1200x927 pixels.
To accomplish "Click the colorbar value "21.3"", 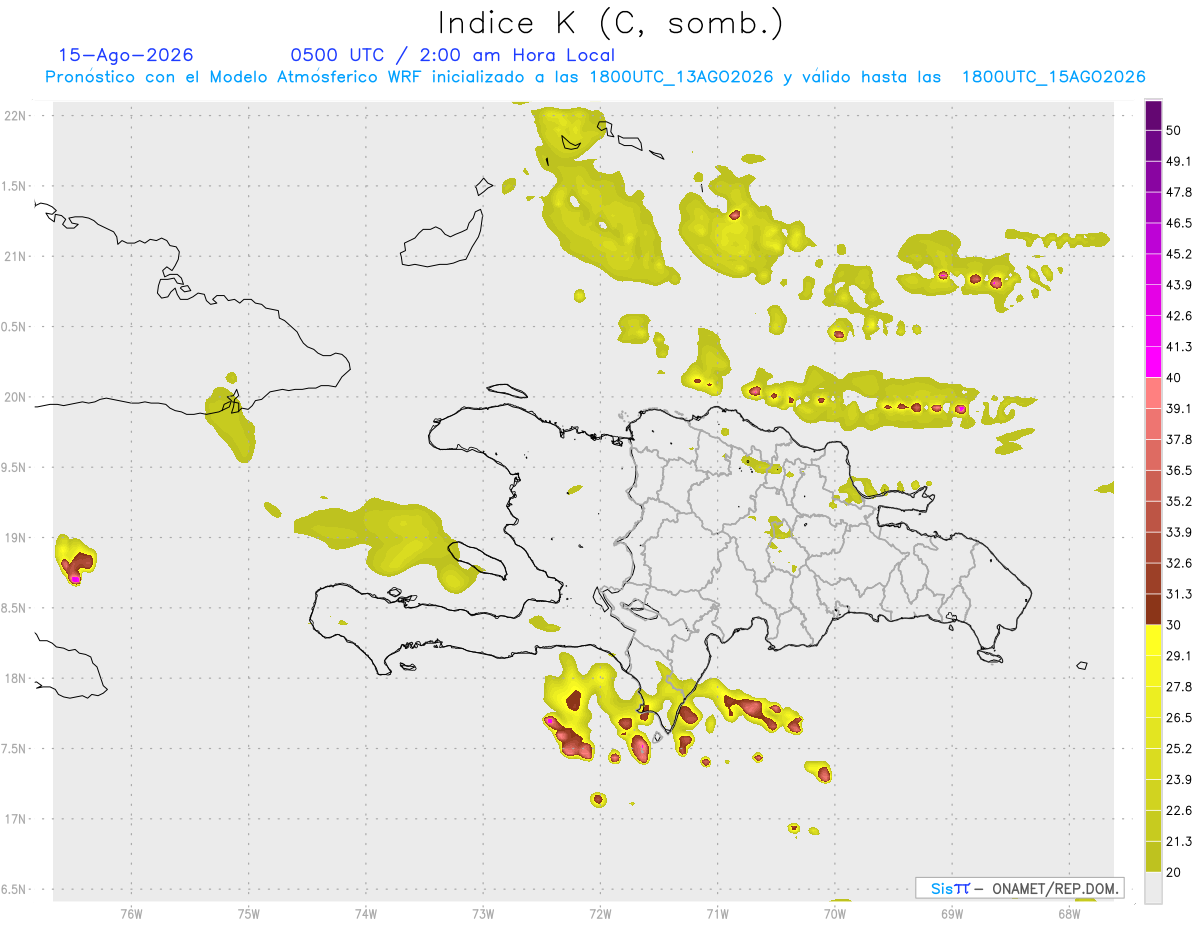I will (x=1179, y=841).
